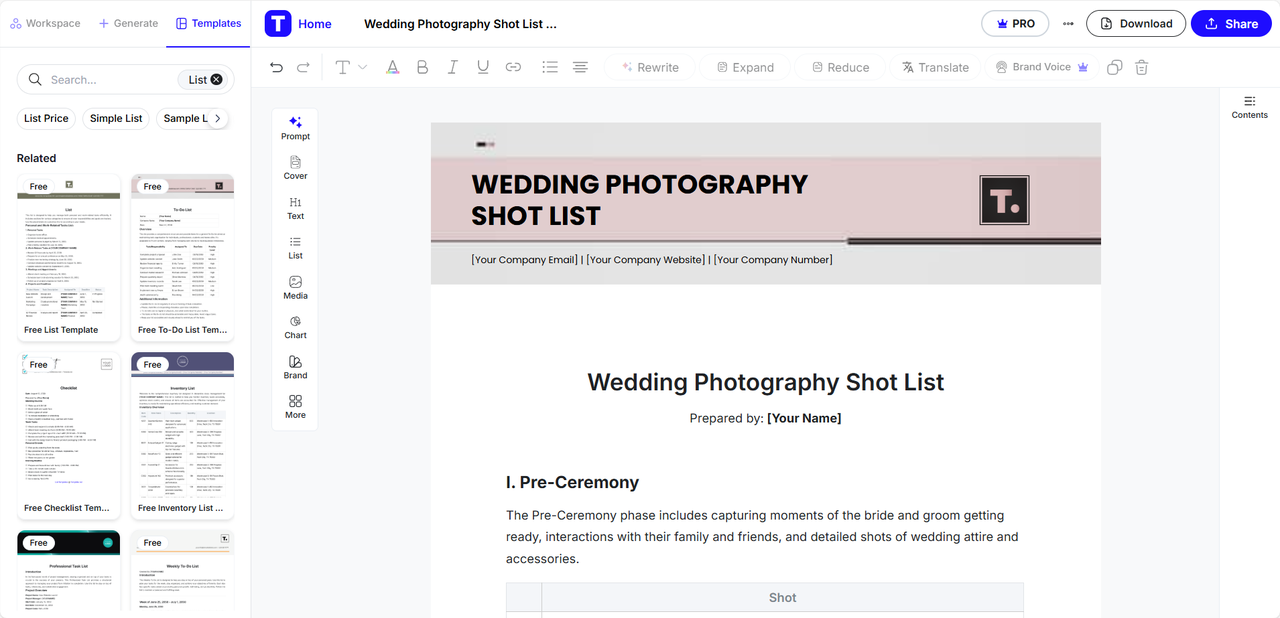
Task: Click the Shot table column header
Action: click(782, 598)
